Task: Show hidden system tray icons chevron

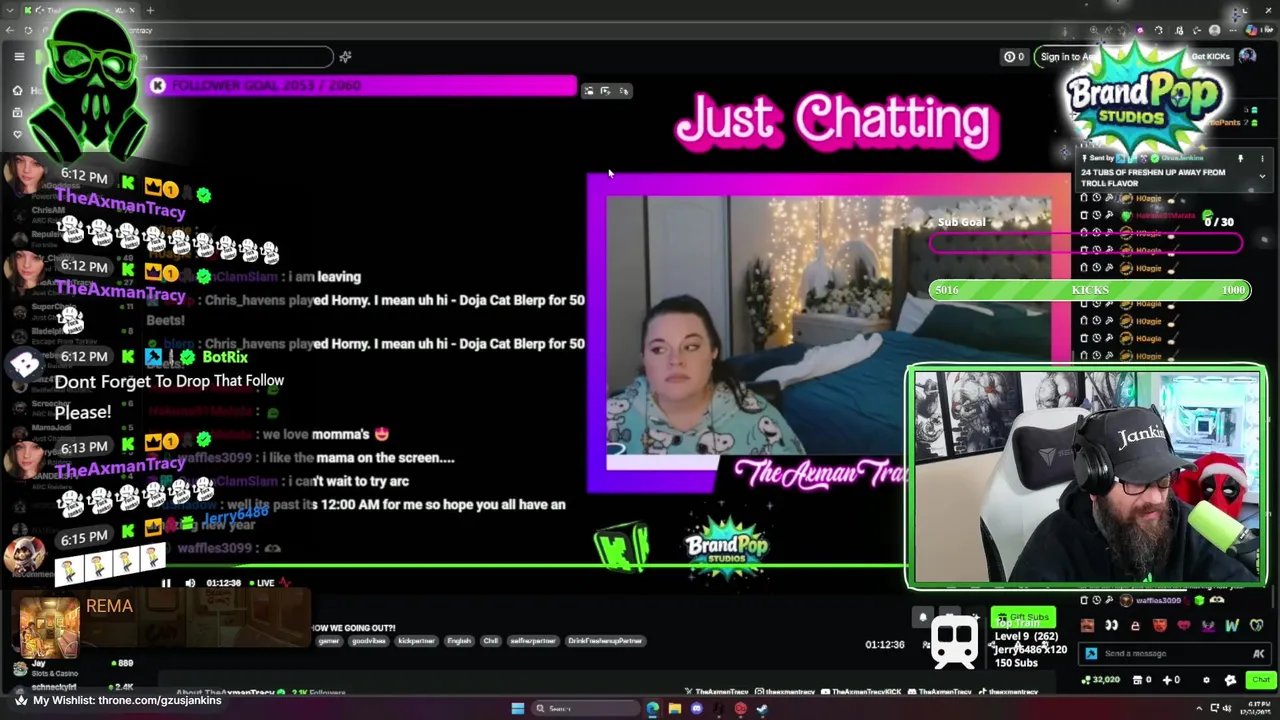Action: coord(1199,708)
